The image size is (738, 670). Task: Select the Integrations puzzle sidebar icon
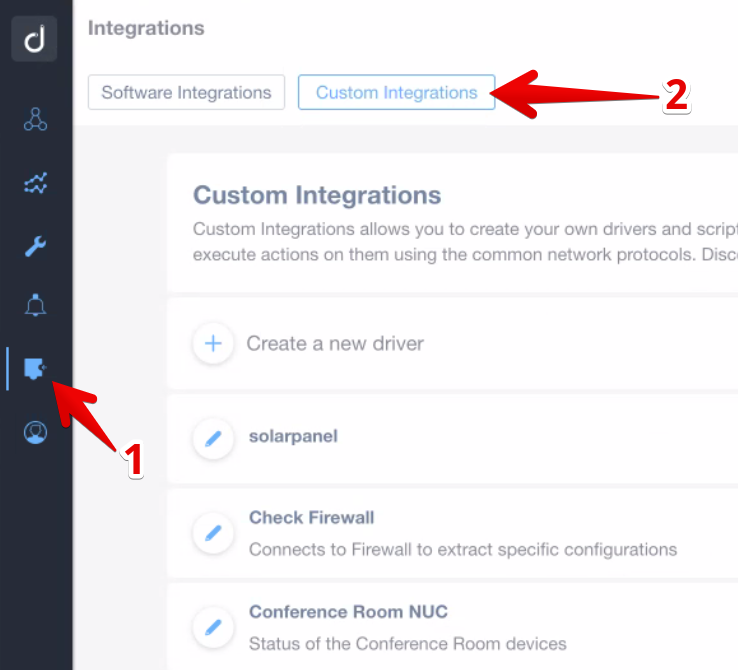(35, 368)
